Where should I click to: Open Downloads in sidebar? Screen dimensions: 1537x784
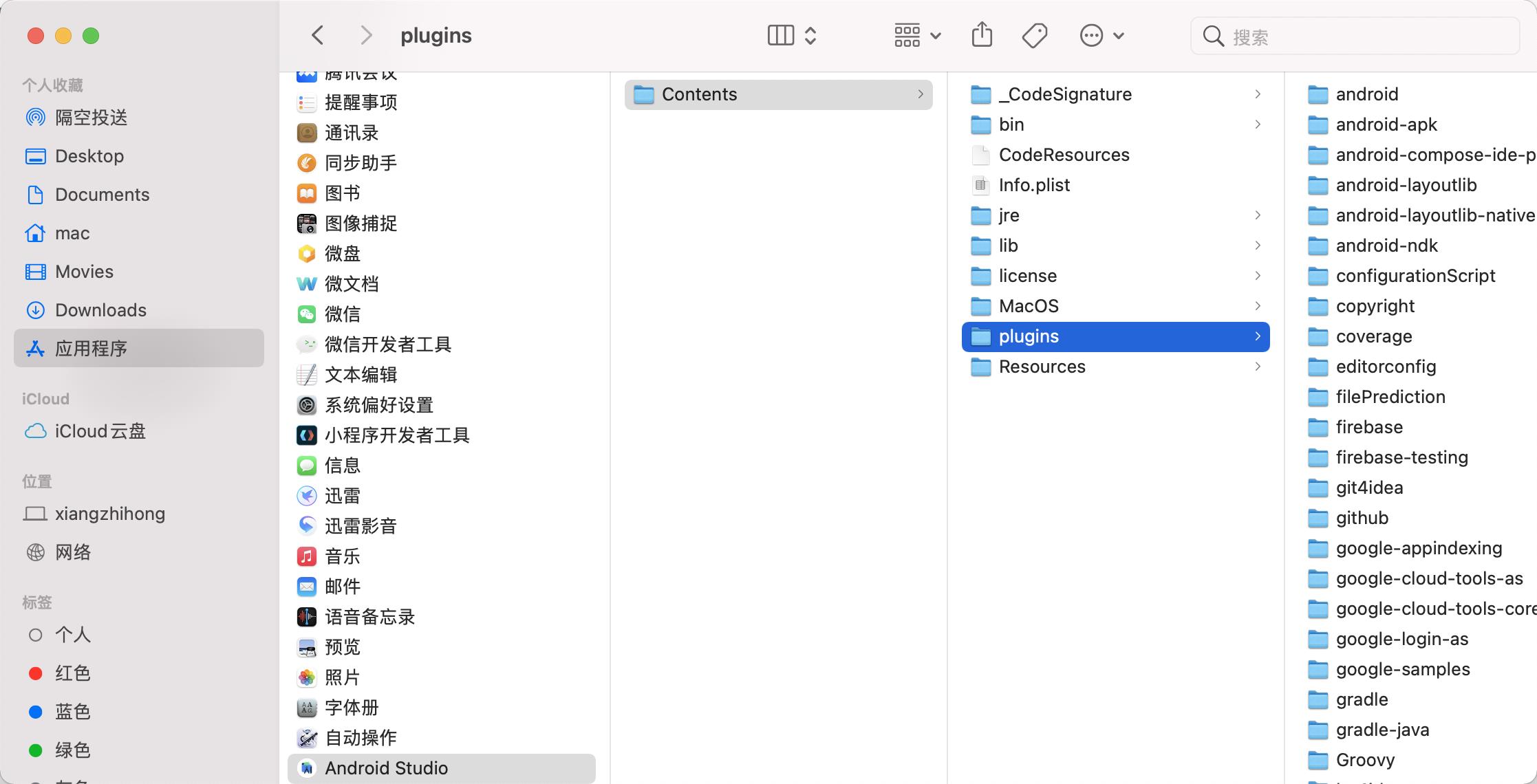pos(138,310)
